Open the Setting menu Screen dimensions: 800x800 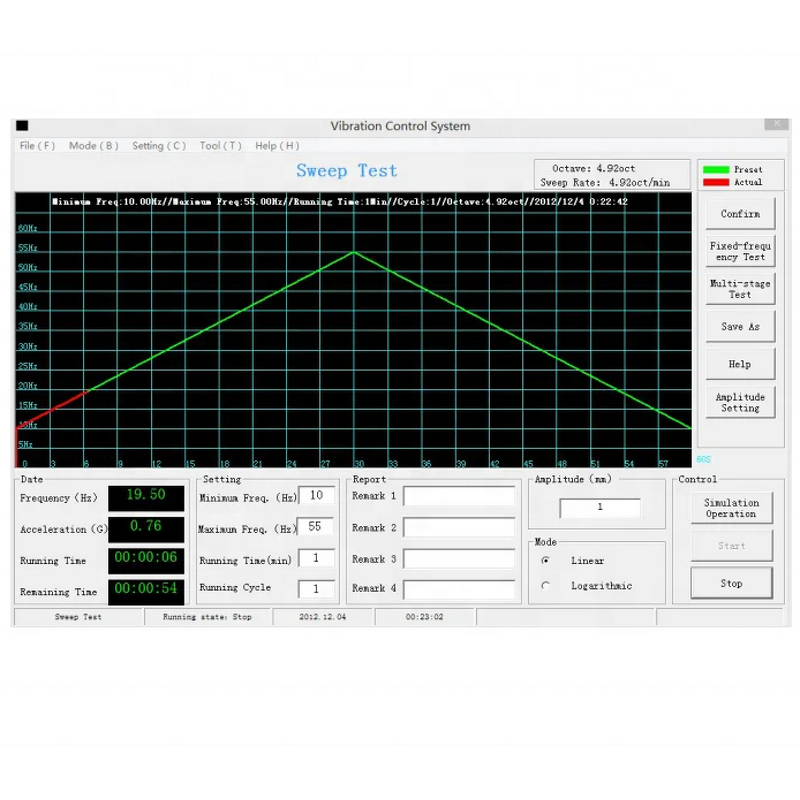159,146
